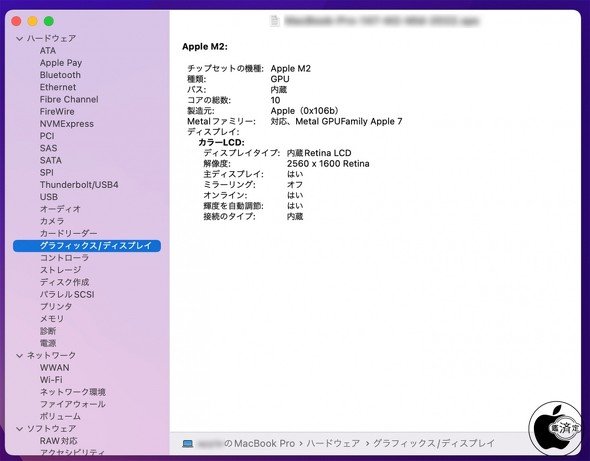Screen dimensions: 590x461
Task: Show メモリ information
Action: (x=52, y=319)
